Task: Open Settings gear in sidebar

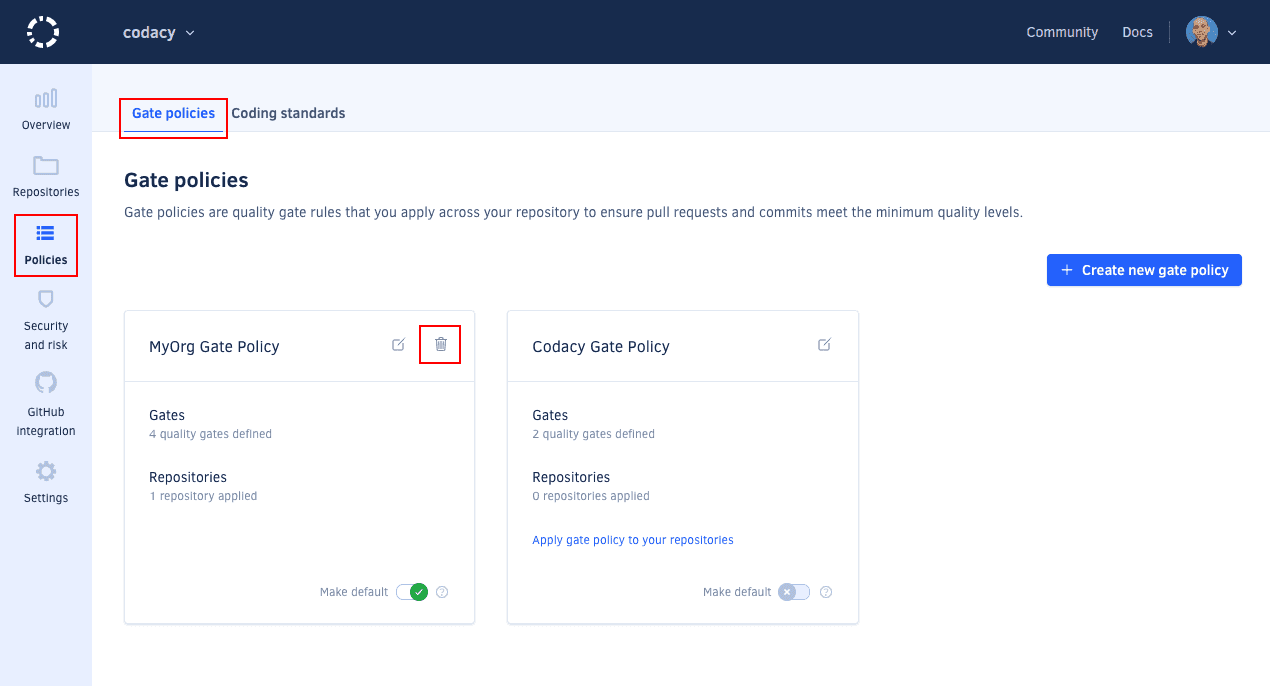Action: (x=46, y=471)
